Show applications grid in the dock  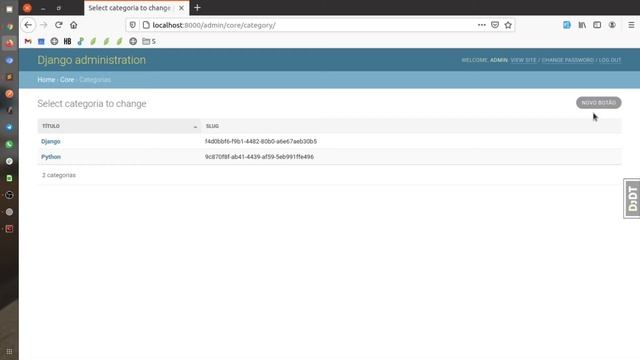(x=9, y=351)
